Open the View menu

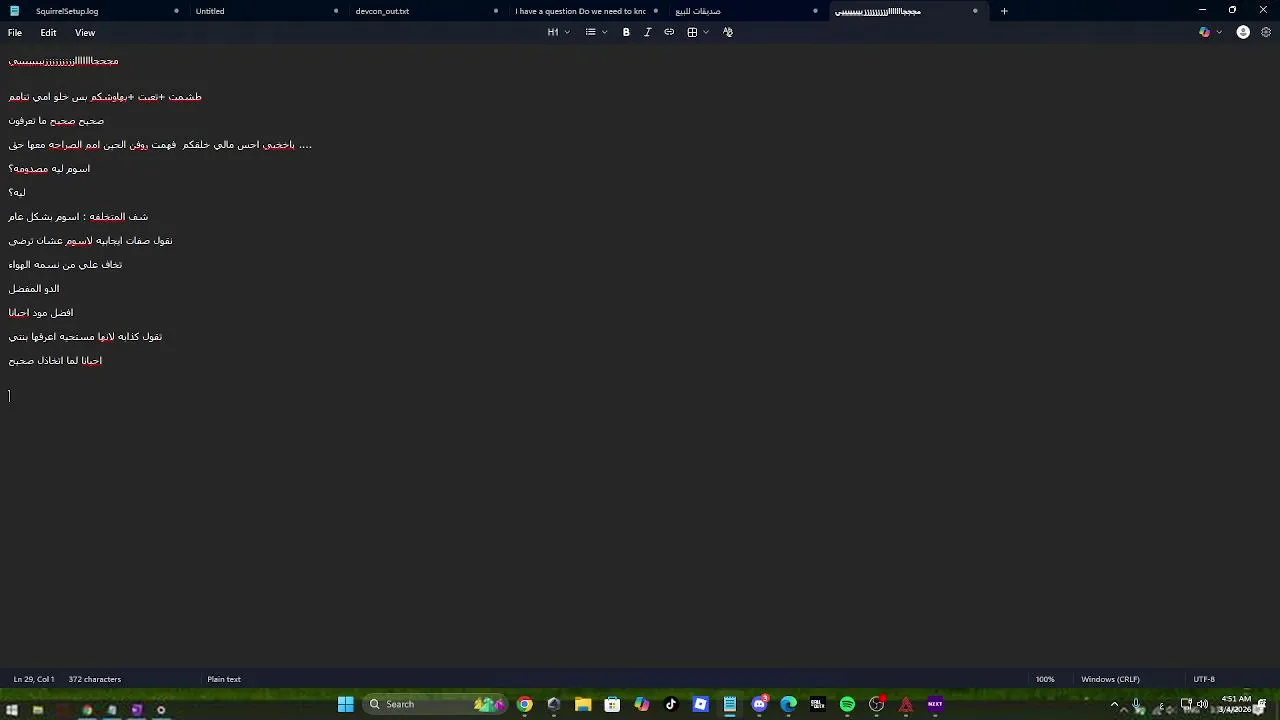(85, 33)
